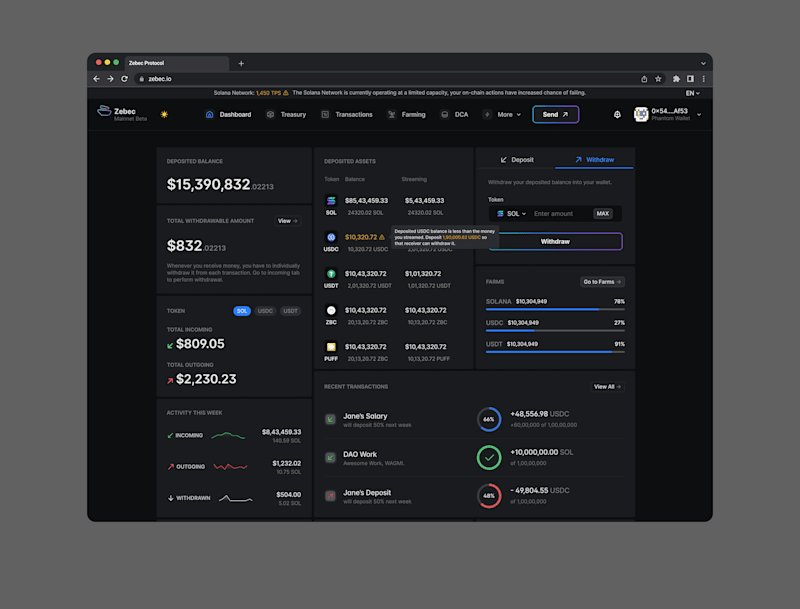Click the Jane's Salary 66% progress ring

[489, 419]
